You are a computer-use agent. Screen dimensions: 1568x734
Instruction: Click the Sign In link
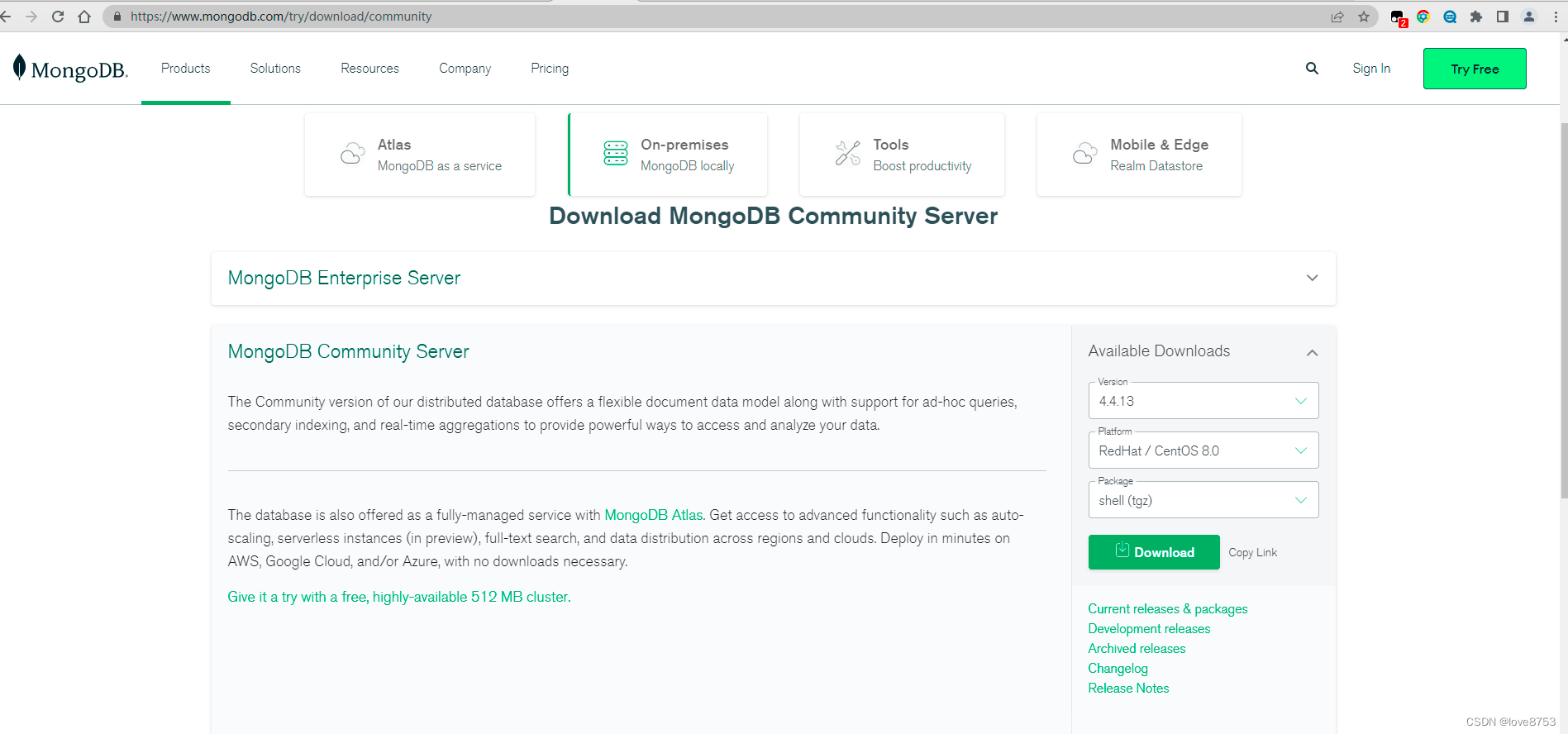1371,69
